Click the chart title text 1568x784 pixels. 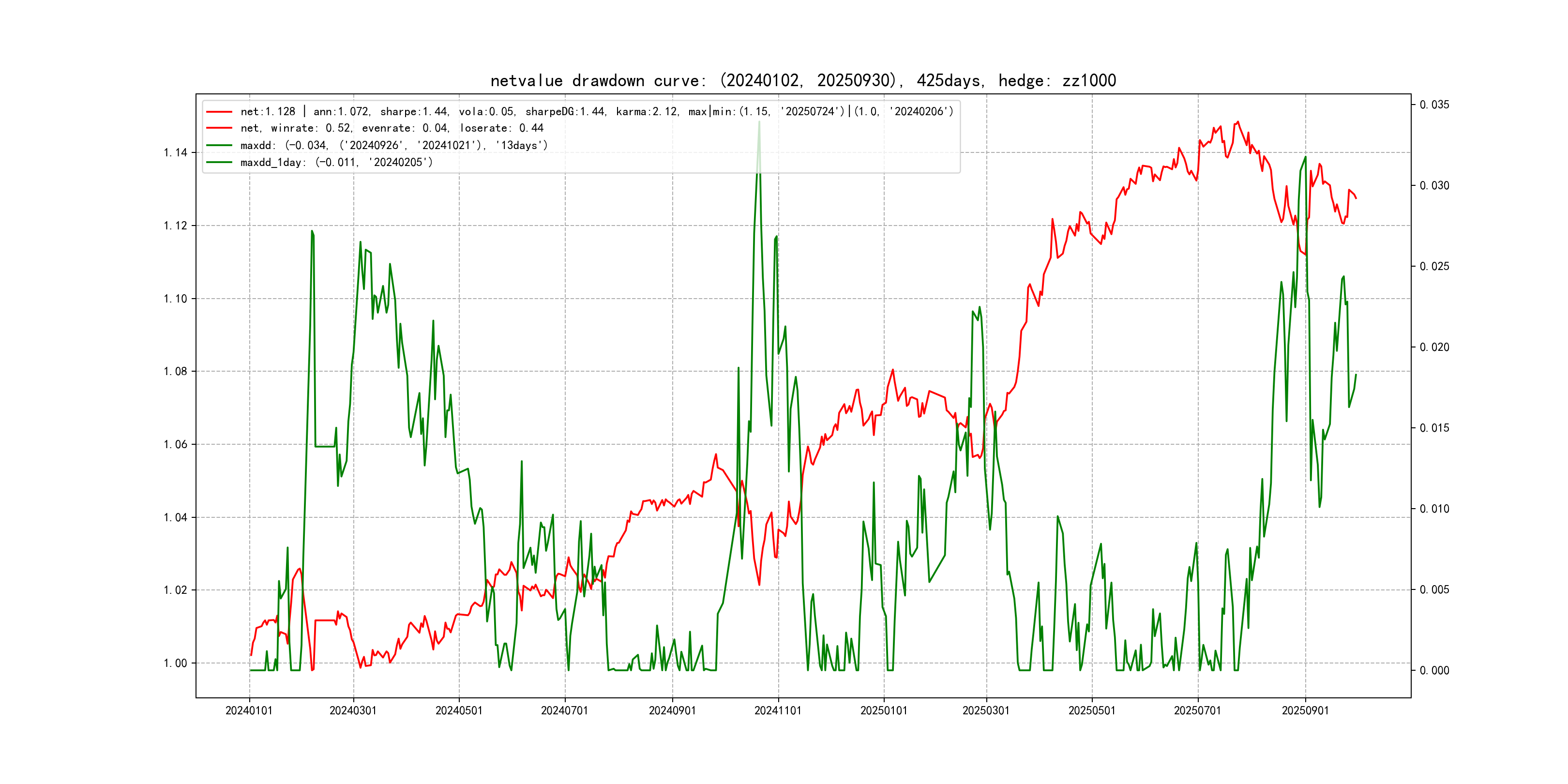point(803,80)
